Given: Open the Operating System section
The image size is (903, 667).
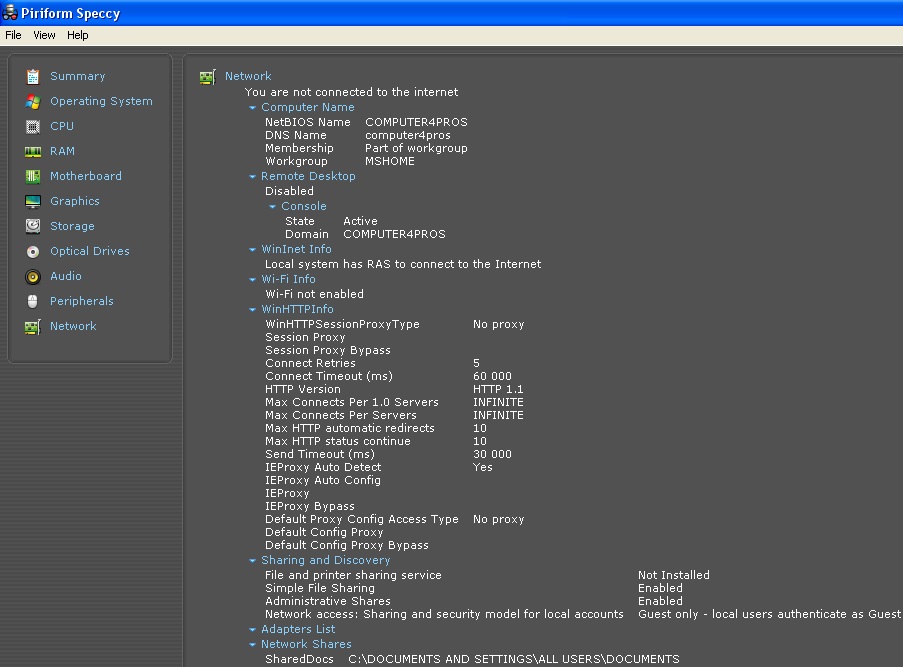Looking at the screenshot, I should (x=101, y=101).
